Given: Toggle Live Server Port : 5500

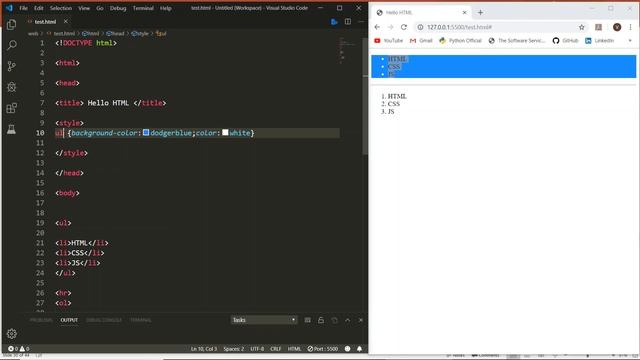Looking at the screenshot, I should click(323, 349).
